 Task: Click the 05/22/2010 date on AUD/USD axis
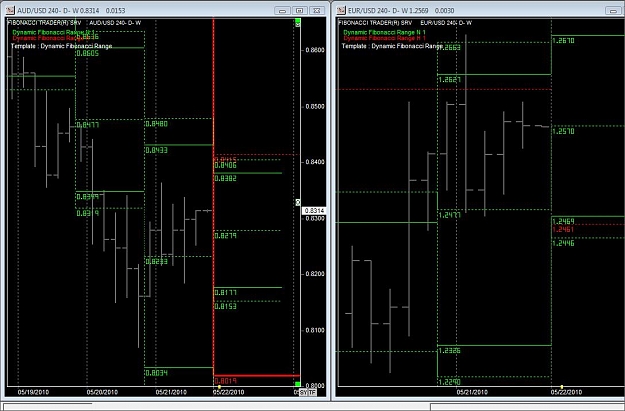(x=228, y=392)
